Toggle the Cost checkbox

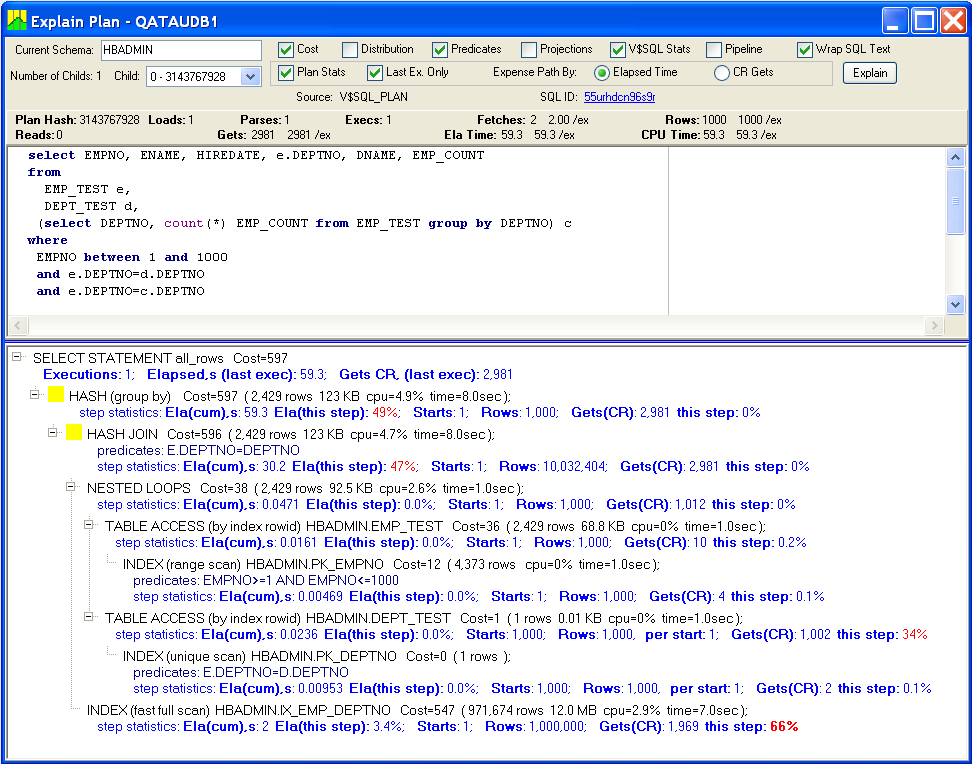(286, 50)
